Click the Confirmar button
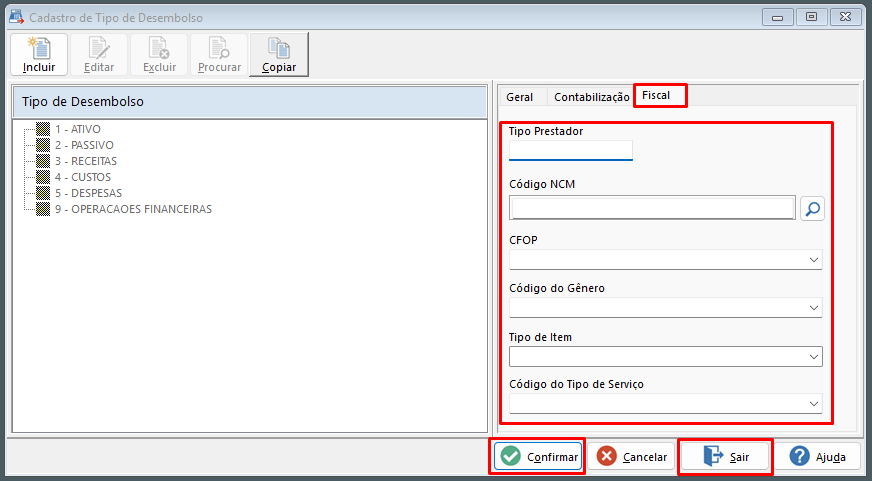872x481 pixels. click(x=538, y=457)
